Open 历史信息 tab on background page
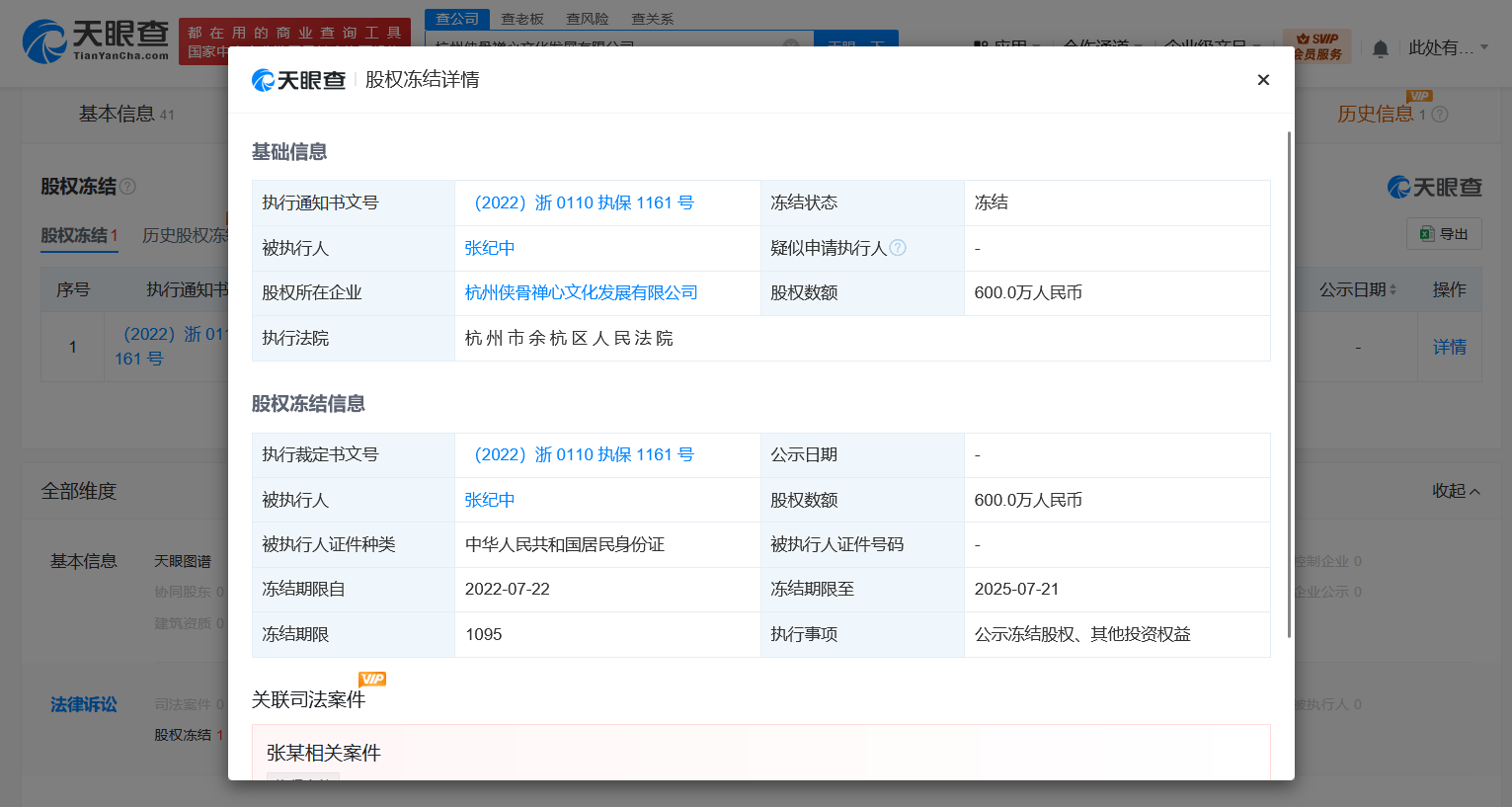Screen dimensions: 1512x807 pyautogui.click(x=1375, y=114)
